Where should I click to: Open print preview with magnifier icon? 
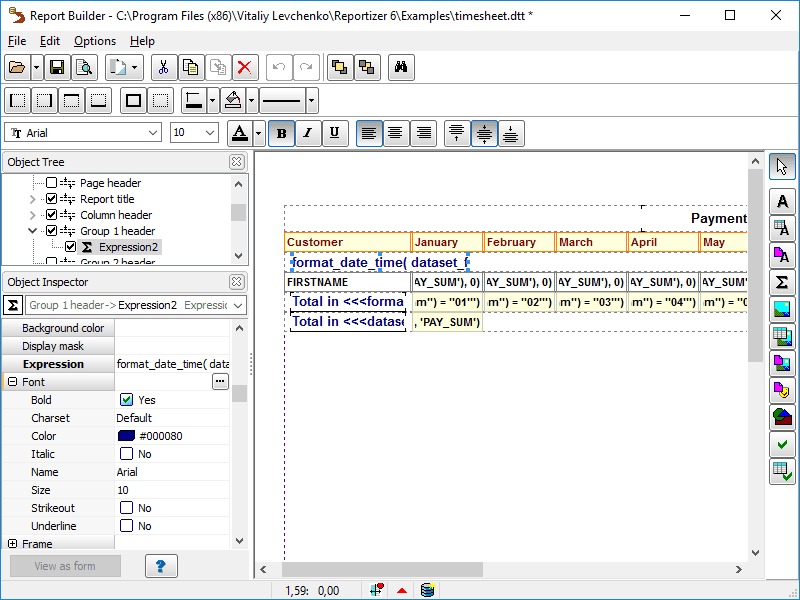tap(83, 67)
